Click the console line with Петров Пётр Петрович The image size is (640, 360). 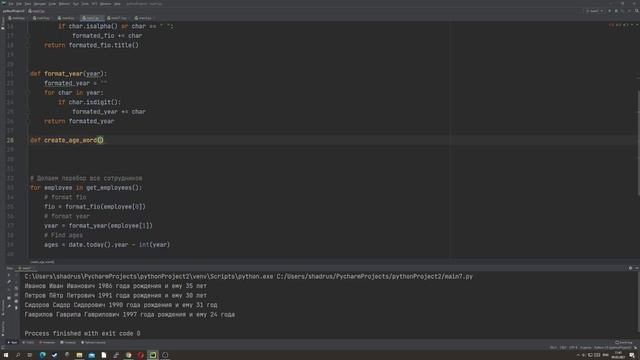pos(116,296)
